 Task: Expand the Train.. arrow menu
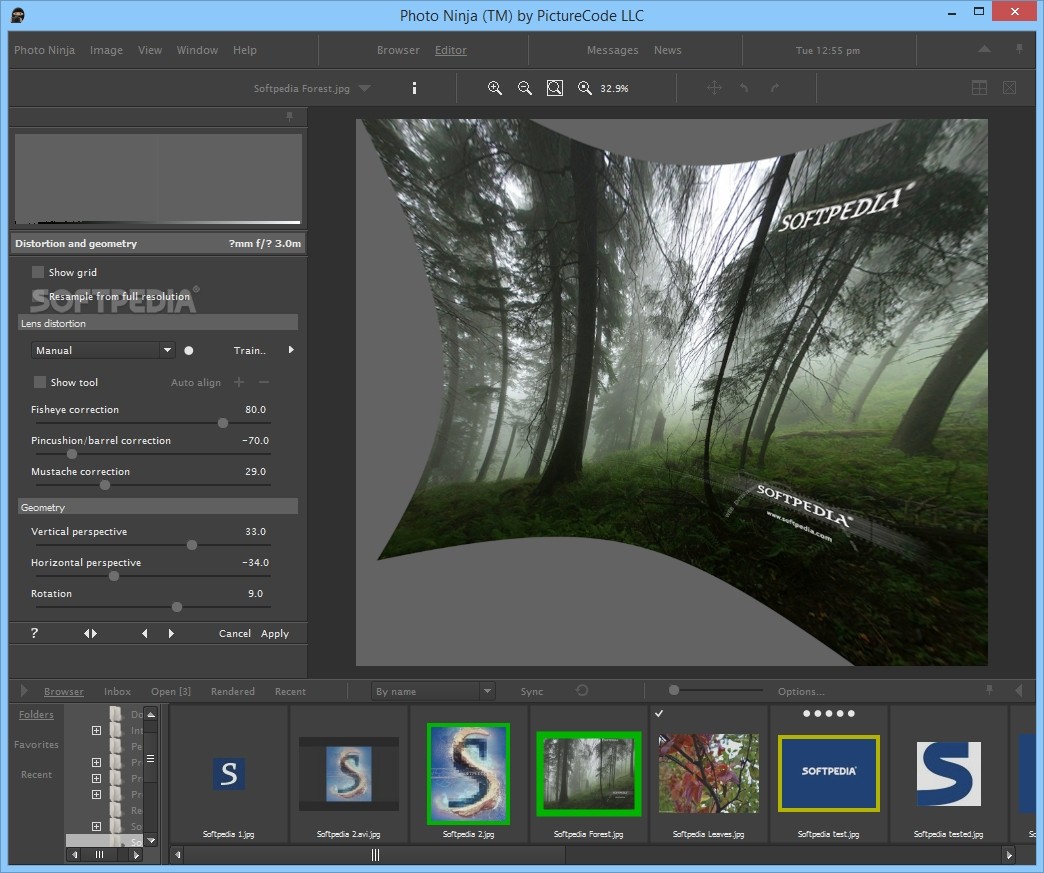pos(291,350)
